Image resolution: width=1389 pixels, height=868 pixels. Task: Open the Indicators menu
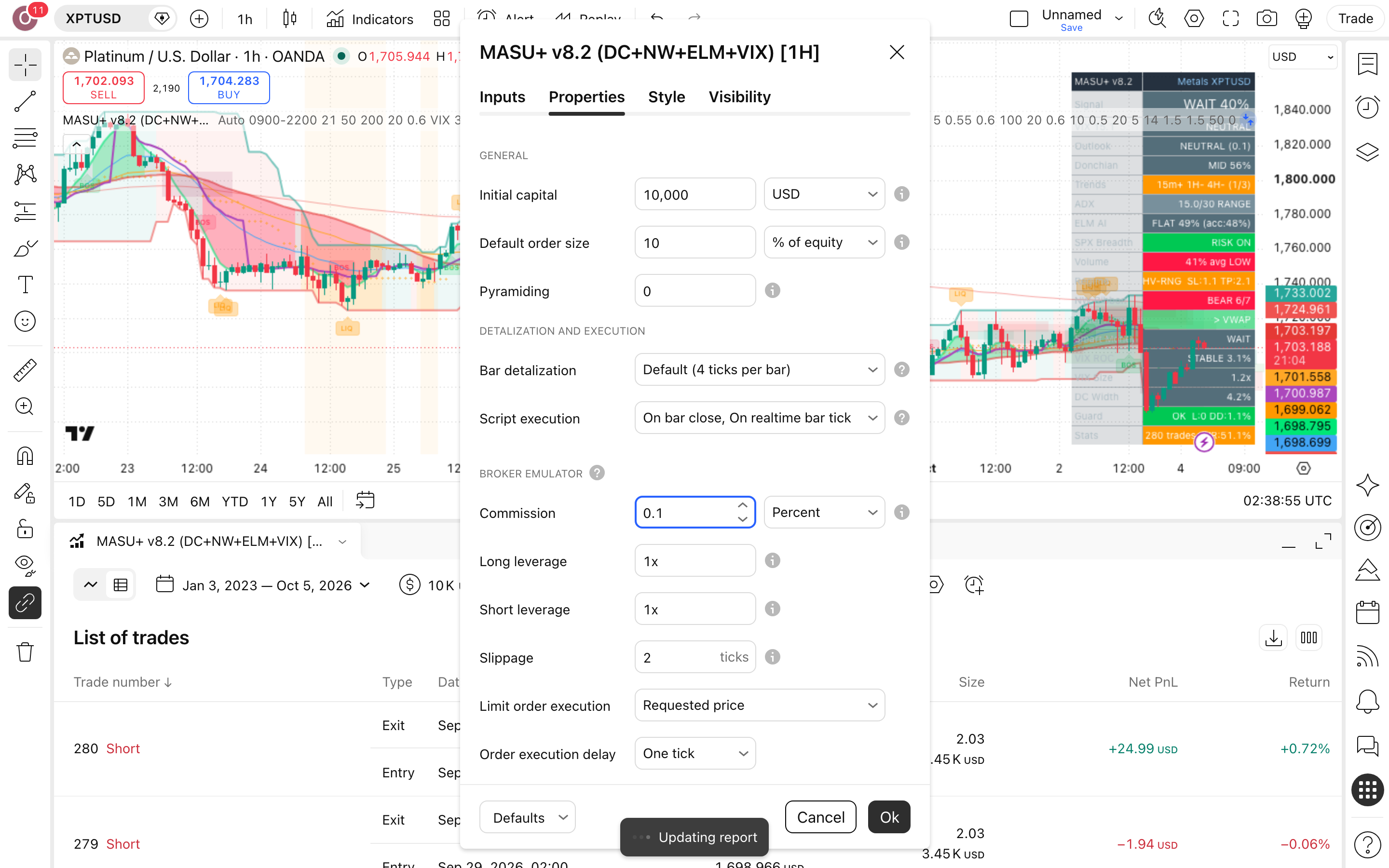point(369,19)
